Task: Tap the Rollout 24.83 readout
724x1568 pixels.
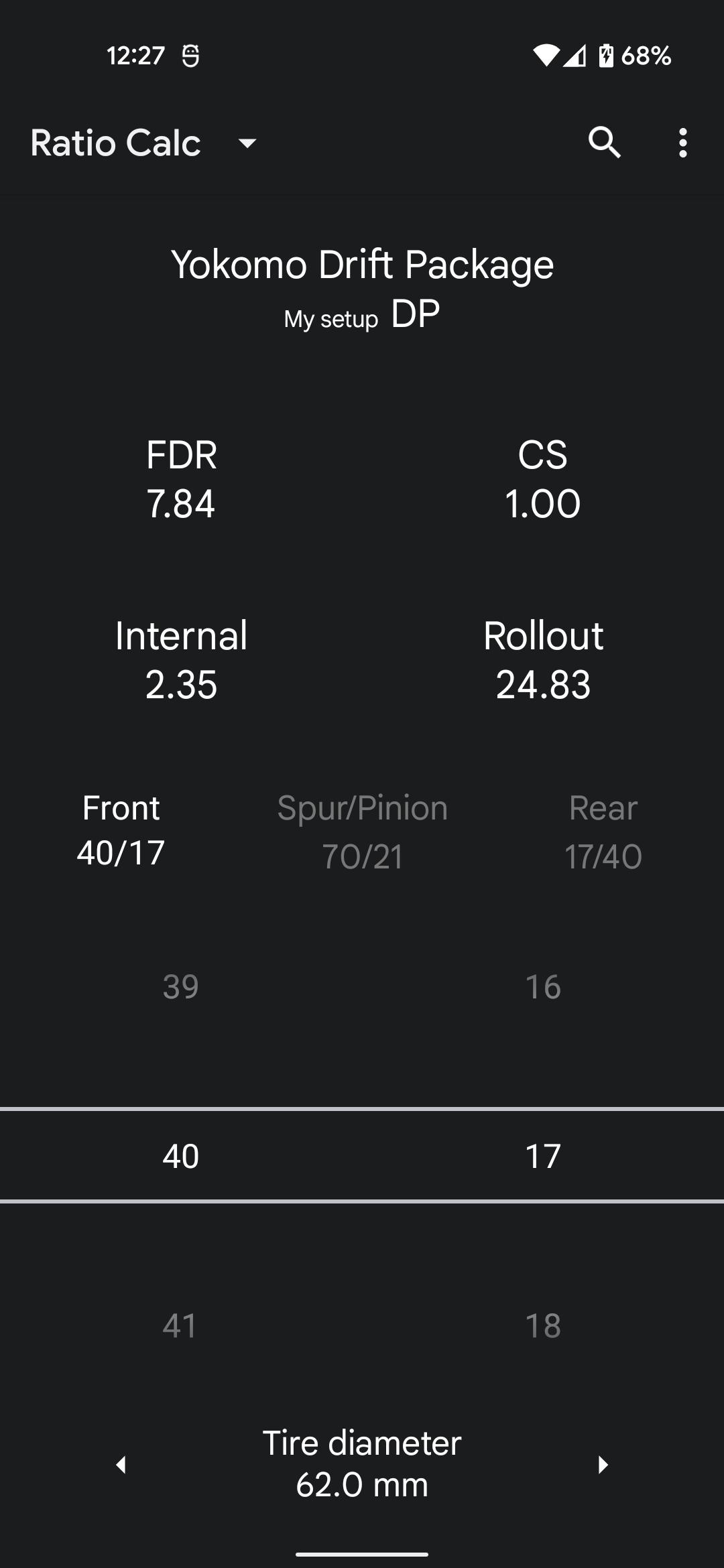Action: point(543,660)
